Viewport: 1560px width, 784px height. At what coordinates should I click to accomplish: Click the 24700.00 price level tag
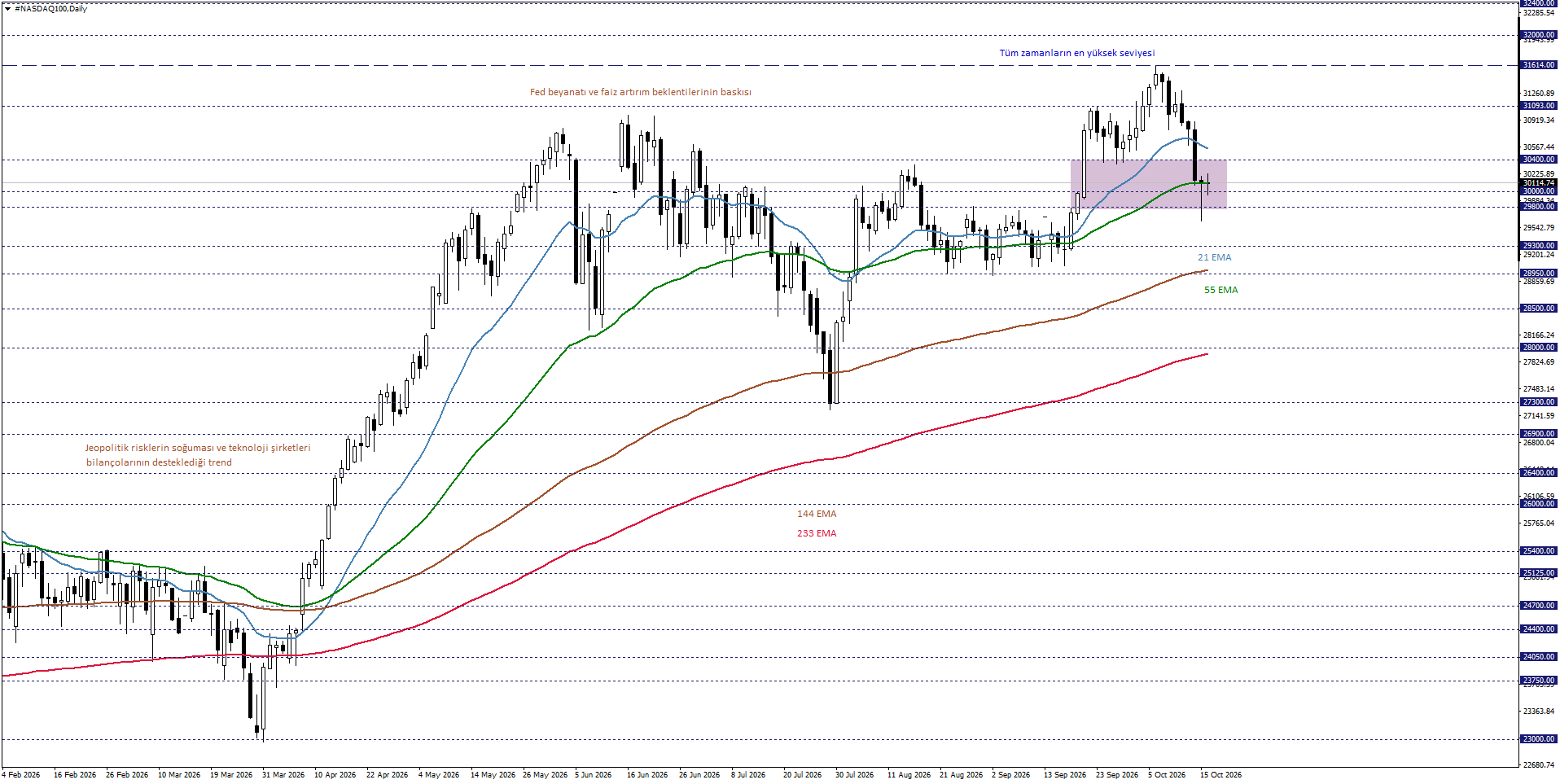(1539, 606)
